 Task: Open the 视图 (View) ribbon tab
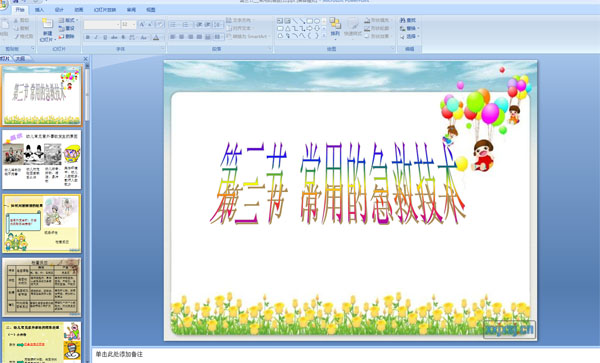[x=151, y=10]
